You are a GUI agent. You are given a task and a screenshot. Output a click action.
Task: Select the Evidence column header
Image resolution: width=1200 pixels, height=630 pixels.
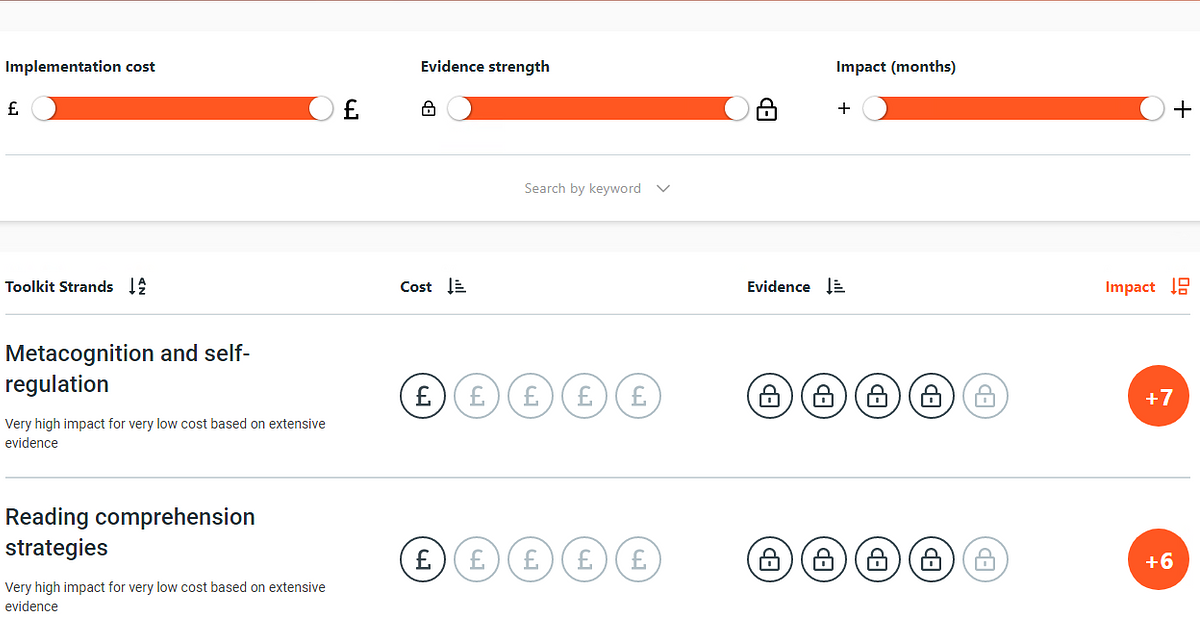pyautogui.click(x=778, y=287)
